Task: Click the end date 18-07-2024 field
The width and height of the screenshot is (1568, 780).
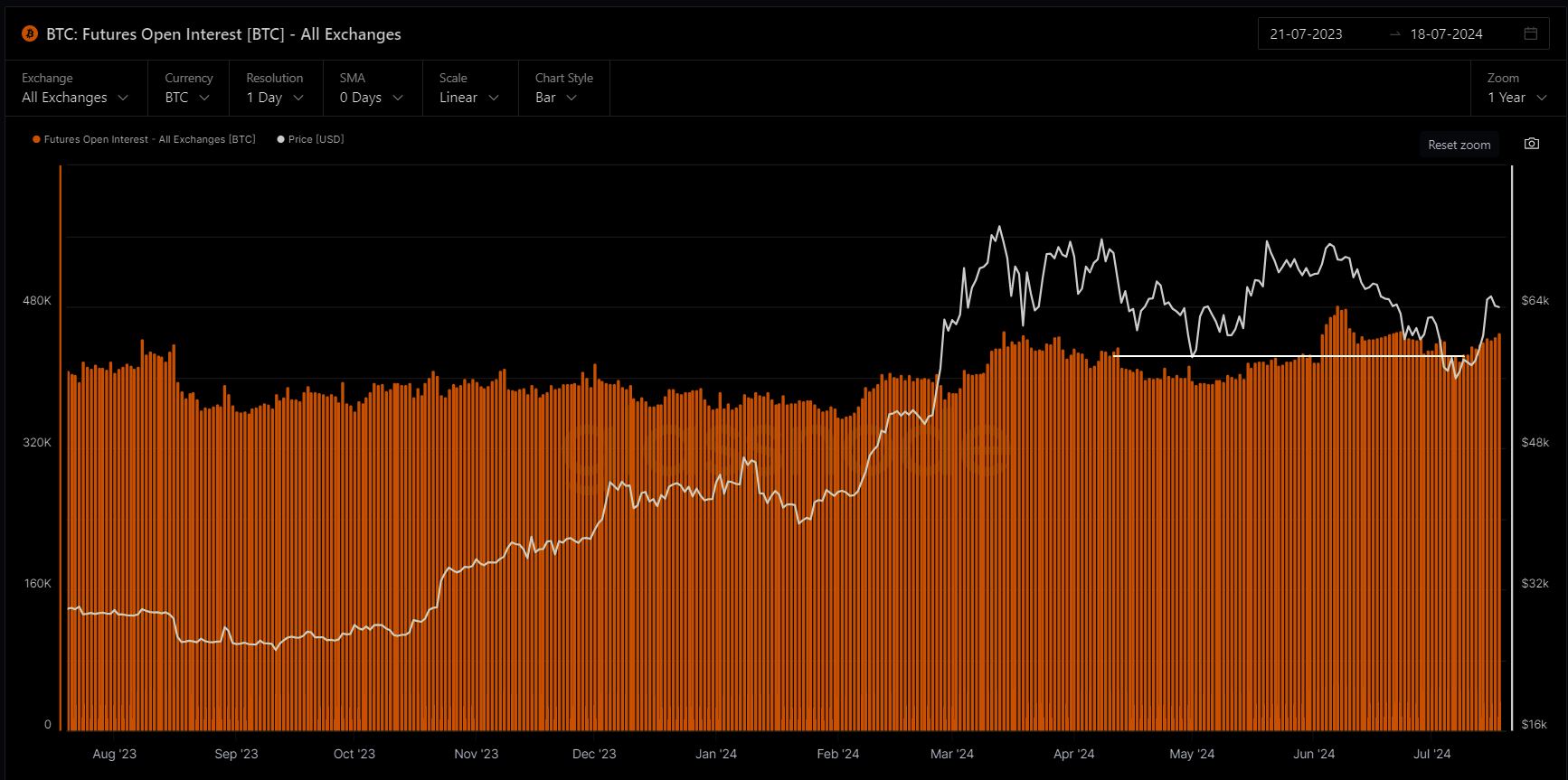Action: [1446, 34]
